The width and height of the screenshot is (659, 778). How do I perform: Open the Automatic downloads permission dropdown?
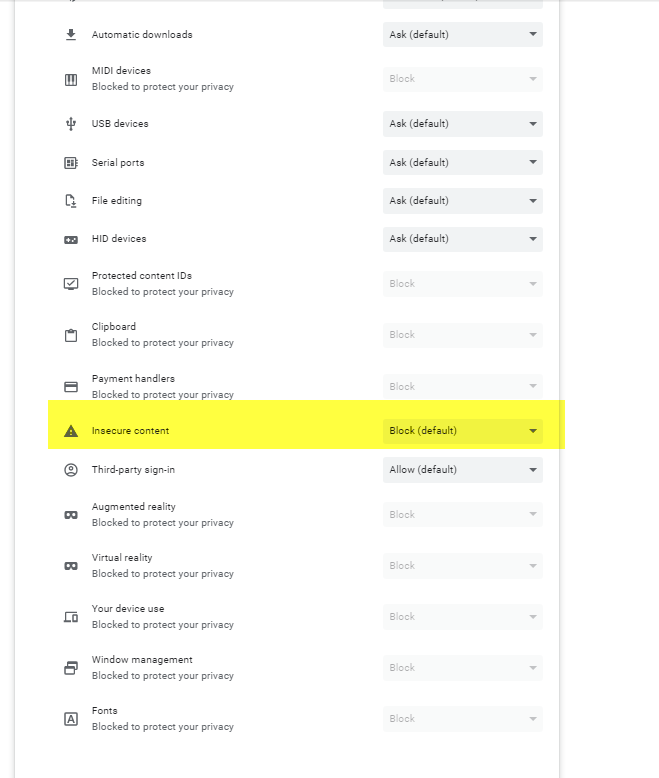click(462, 35)
